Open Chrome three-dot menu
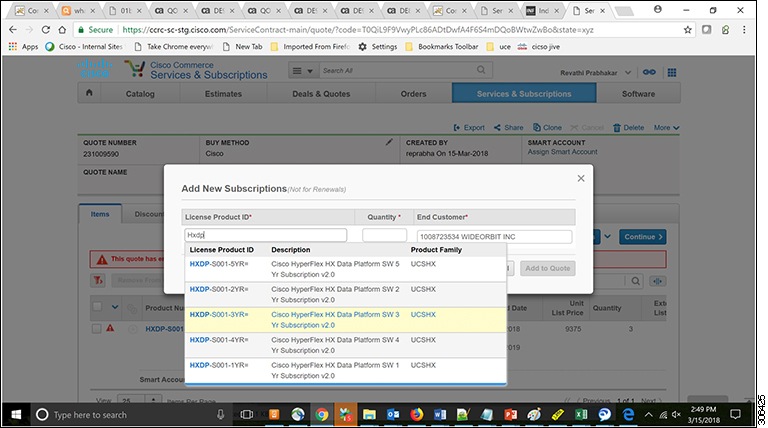 (x=744, y=30)
